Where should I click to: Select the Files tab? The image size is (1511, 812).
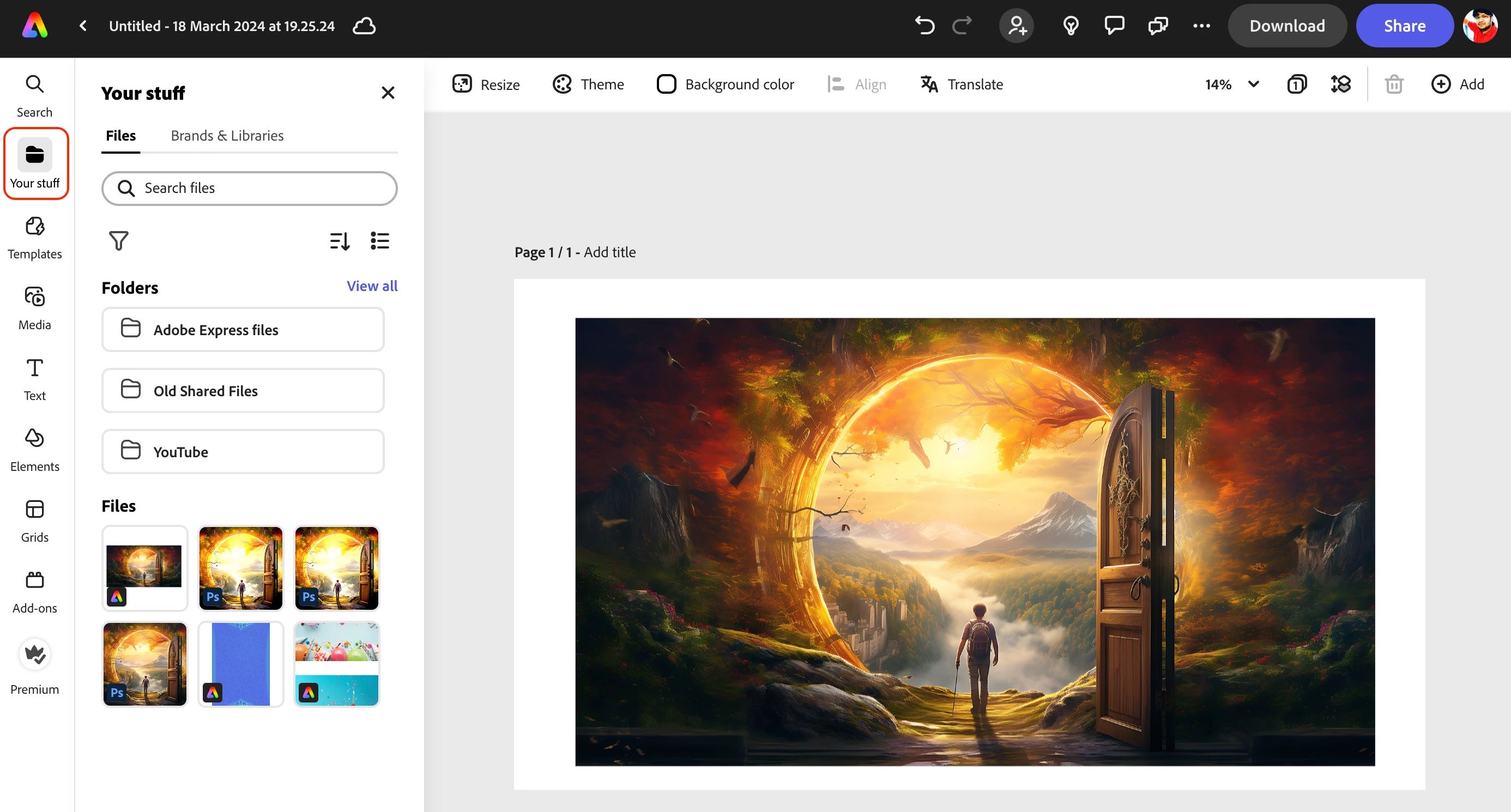click(120, 136)
